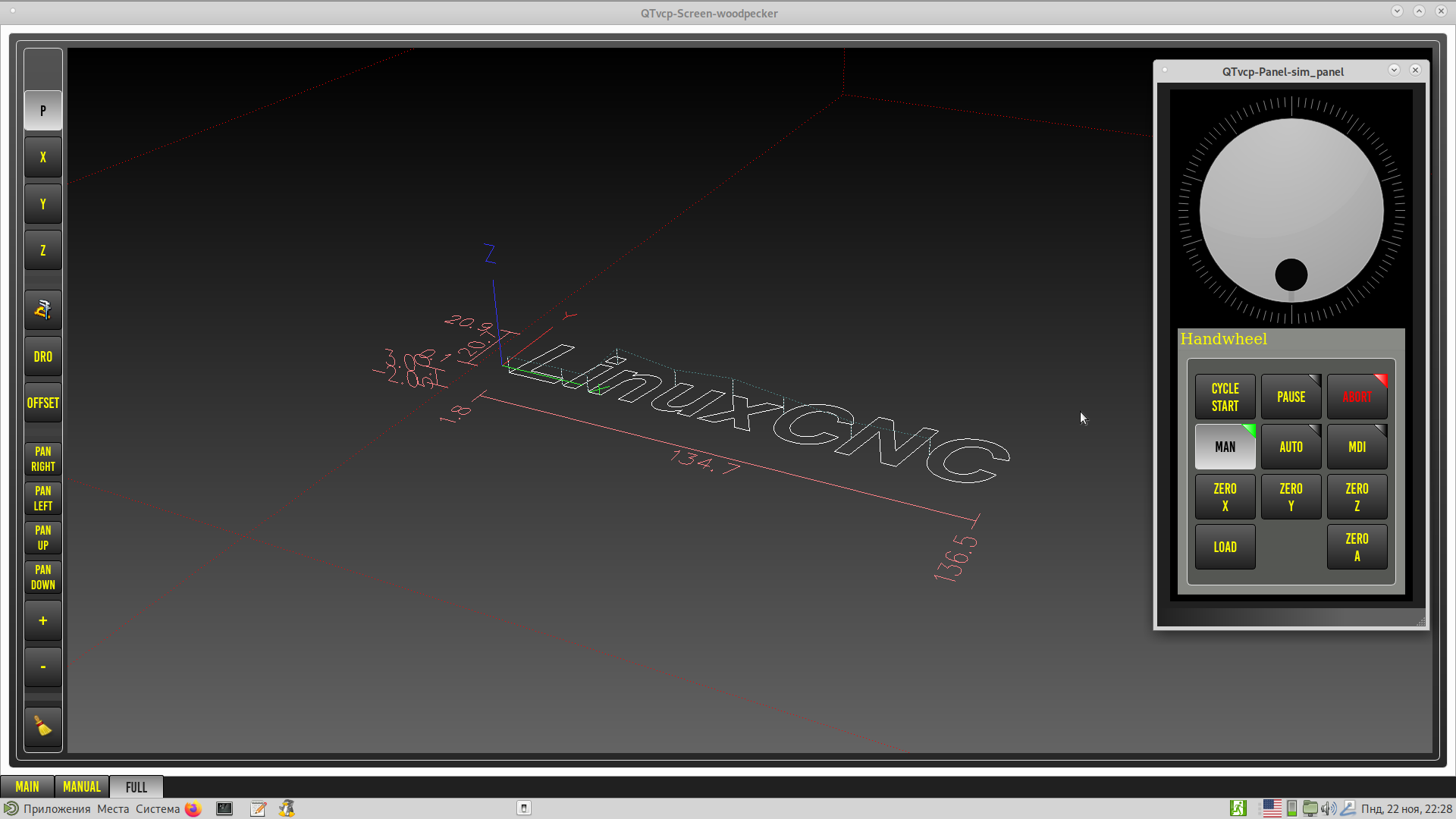Close the QTvcp-Panel-sim_panel window
Image resolution: width=1456 pixels, height=819 pixels.
pyautogui.click(x=1415, y=70)
